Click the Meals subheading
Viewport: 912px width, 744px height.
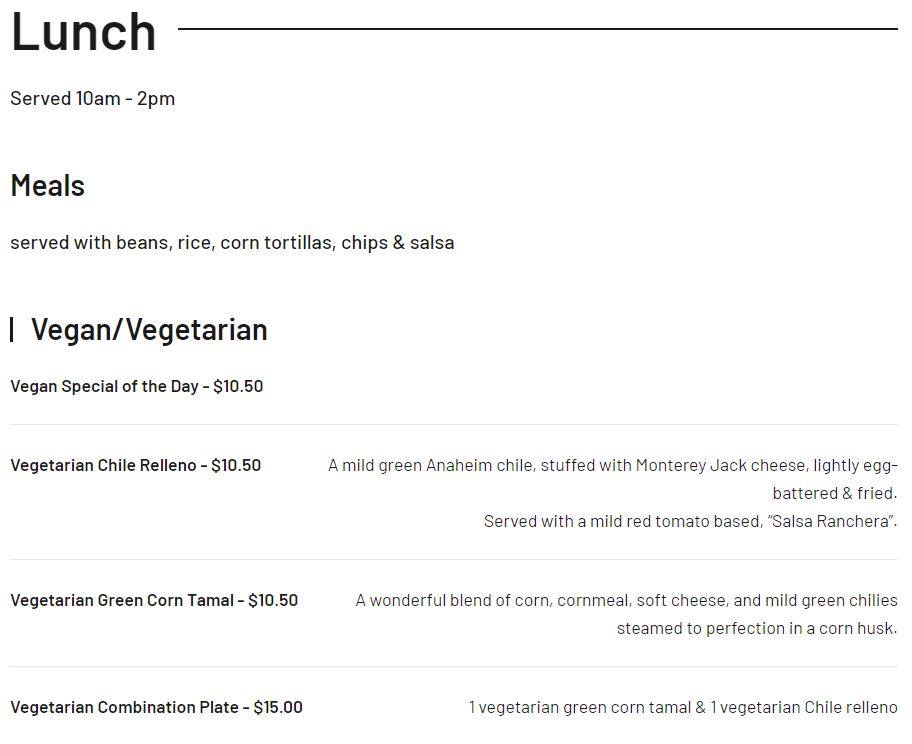pyautogui.click(x=48, y=186)
